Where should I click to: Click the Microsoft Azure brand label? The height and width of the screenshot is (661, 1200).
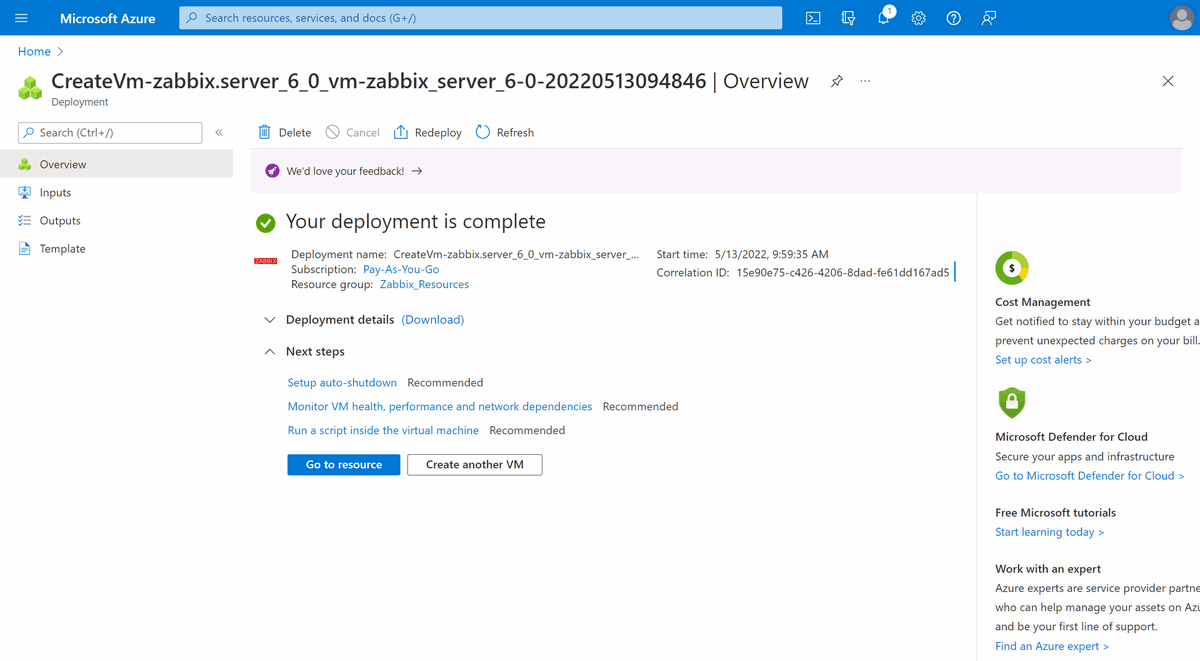(107, 18)
